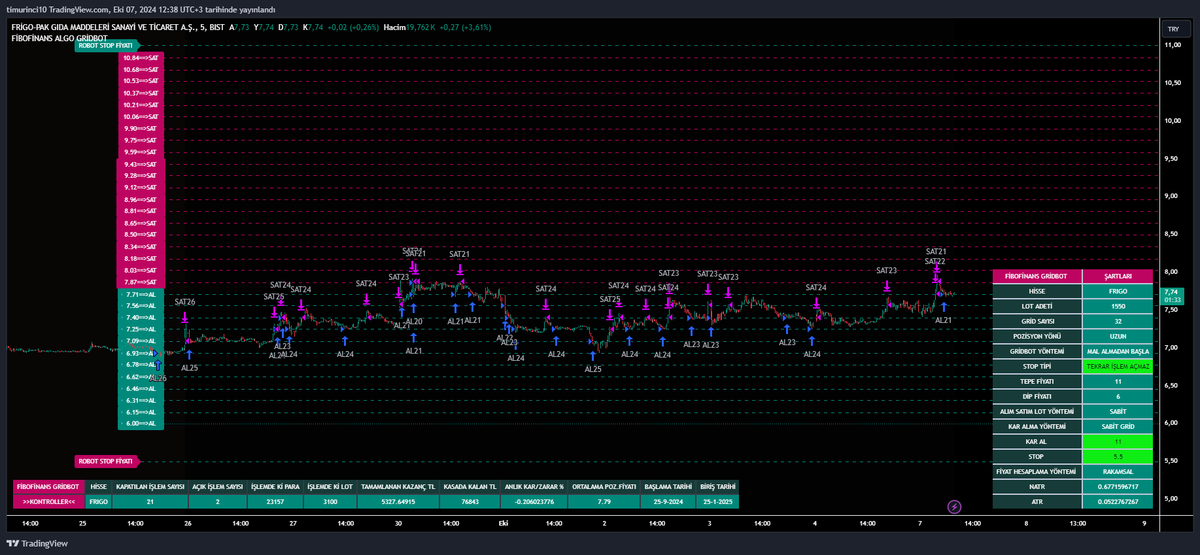Select the 9.43==>SAT grid level
Screen dimensions: 1200x555
(x=141, y=164)
